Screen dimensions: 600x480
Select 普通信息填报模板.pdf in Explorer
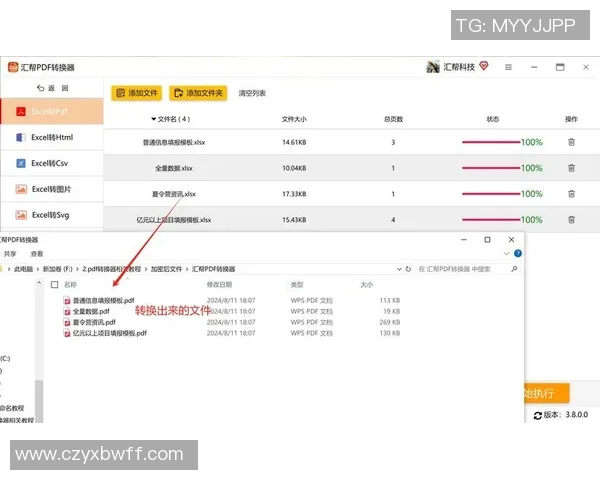point(103,300)
